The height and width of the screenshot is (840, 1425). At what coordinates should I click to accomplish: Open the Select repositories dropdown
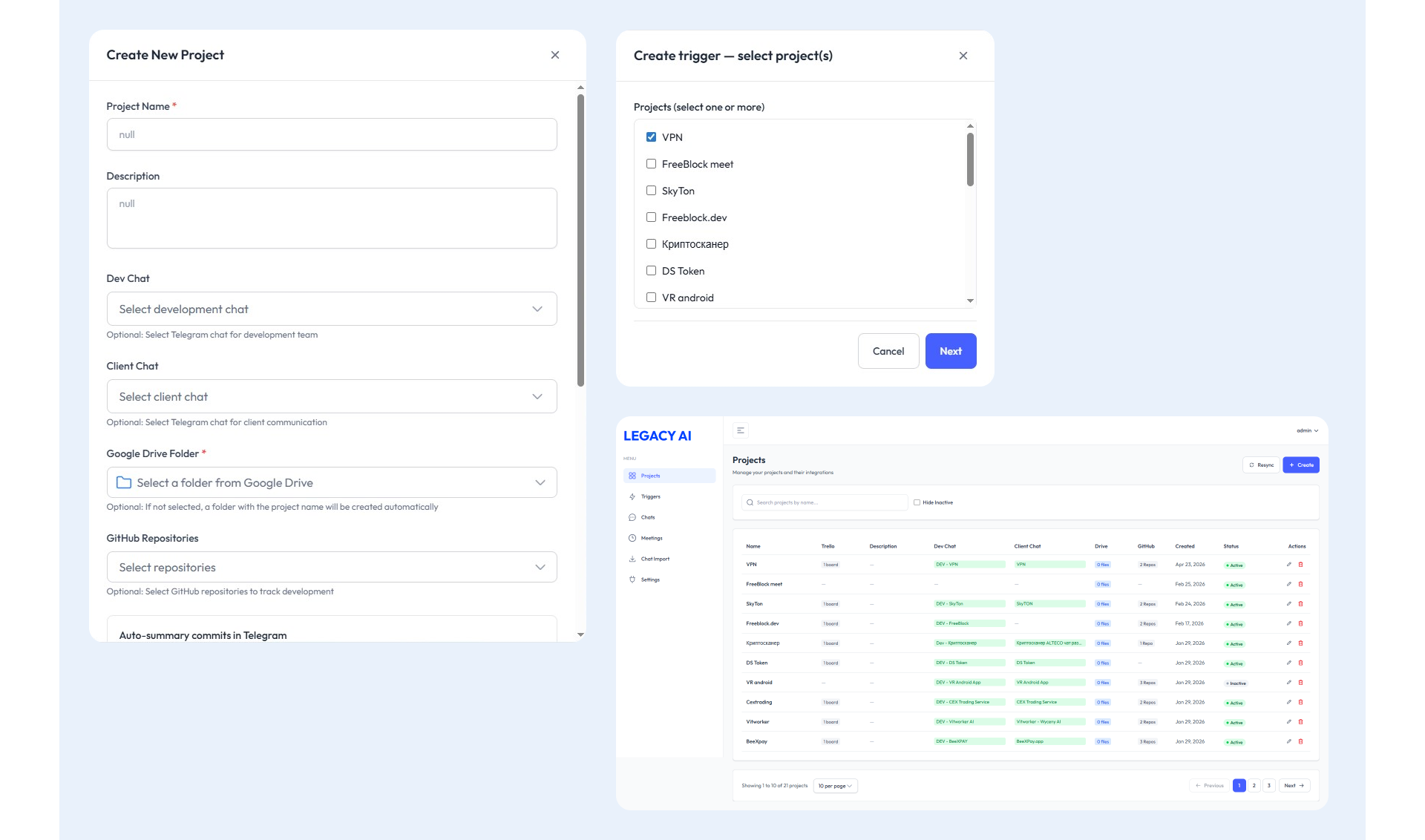332,567
